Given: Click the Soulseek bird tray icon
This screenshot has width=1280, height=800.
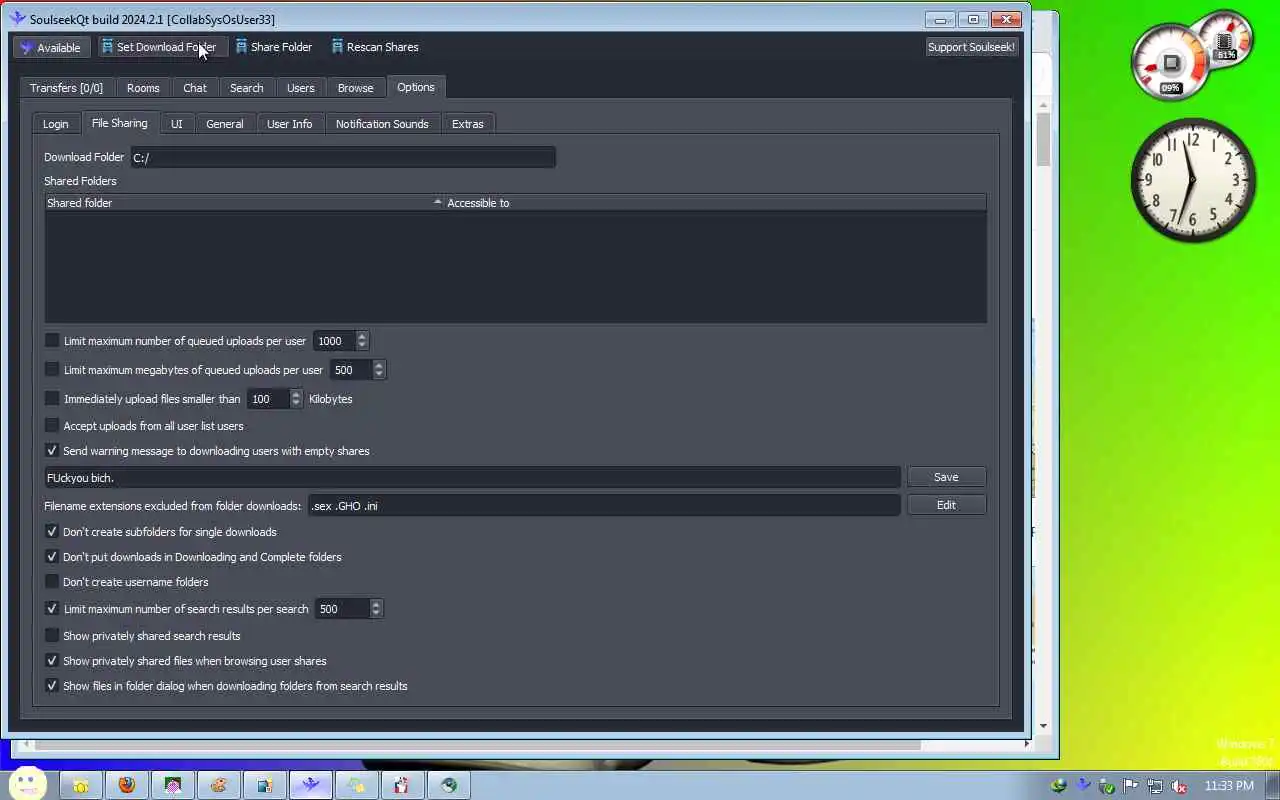Looking at the screenshot, I should pyautogui.click(x=1083, y=786).
